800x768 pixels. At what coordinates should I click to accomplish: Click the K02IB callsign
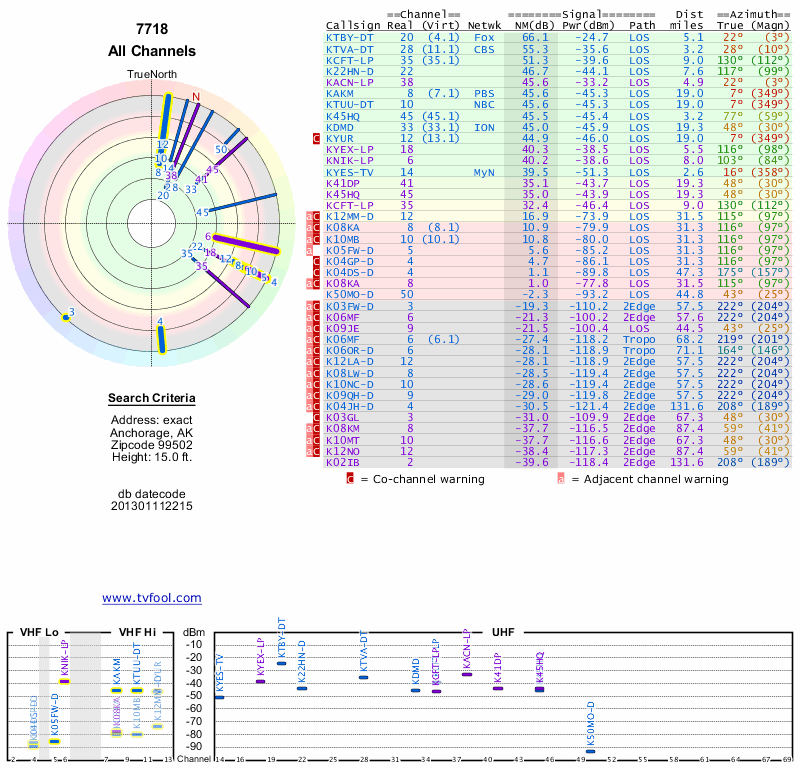[x=343, y=462]
